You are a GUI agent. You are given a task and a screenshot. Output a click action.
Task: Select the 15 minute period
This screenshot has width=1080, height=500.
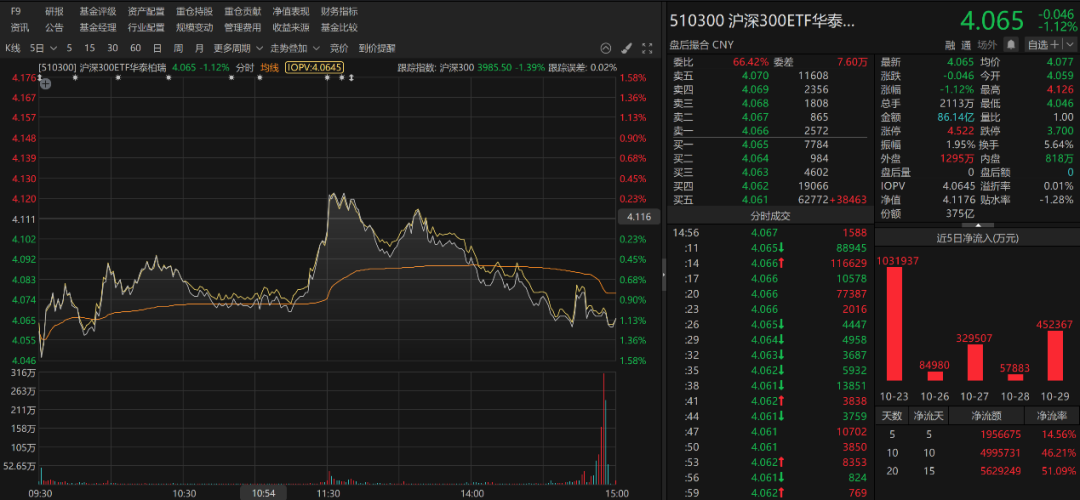pos(90,48)
